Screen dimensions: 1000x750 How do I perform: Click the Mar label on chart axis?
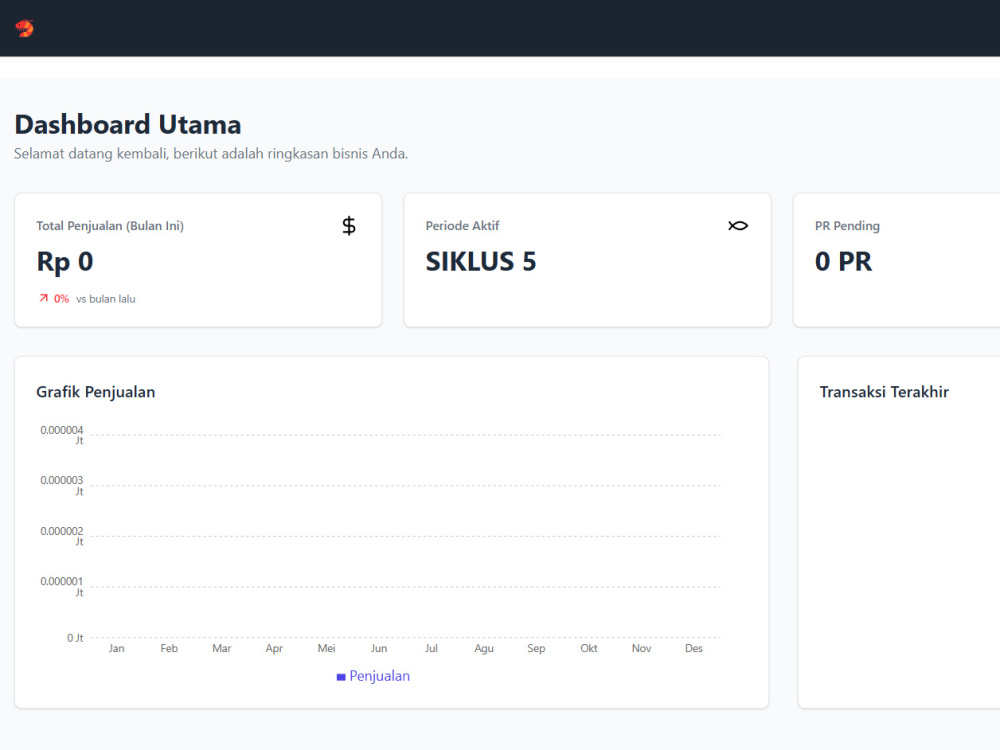point(221,648)
